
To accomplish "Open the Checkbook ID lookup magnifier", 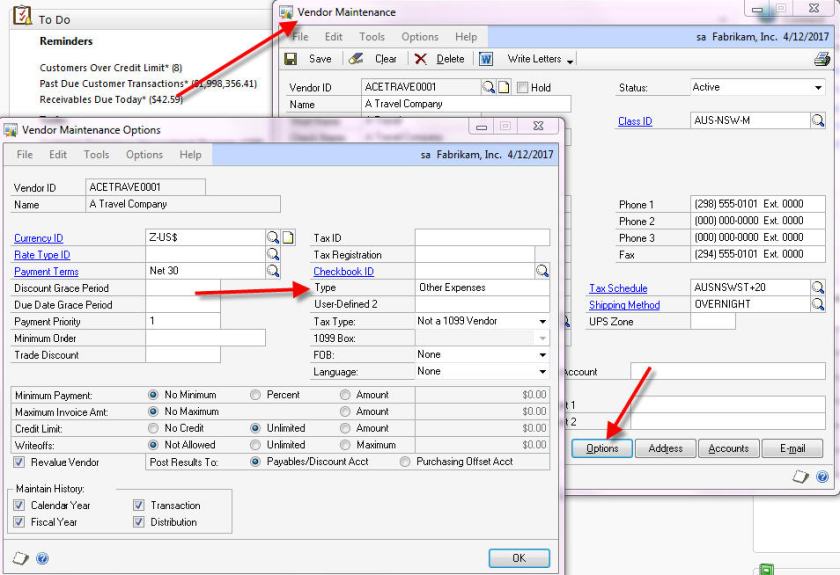I will [x=542, y=271].
